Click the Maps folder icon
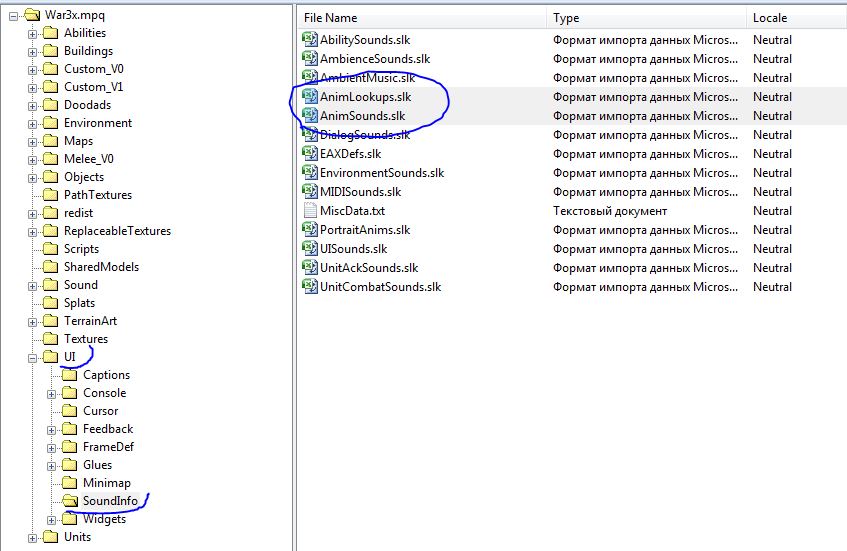 click(x=50, y=141)
